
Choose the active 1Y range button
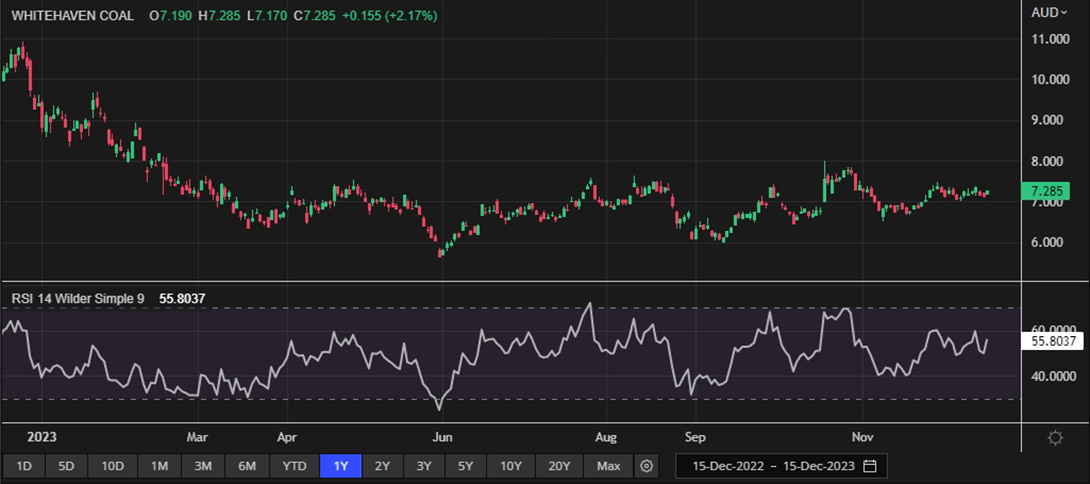340,466
